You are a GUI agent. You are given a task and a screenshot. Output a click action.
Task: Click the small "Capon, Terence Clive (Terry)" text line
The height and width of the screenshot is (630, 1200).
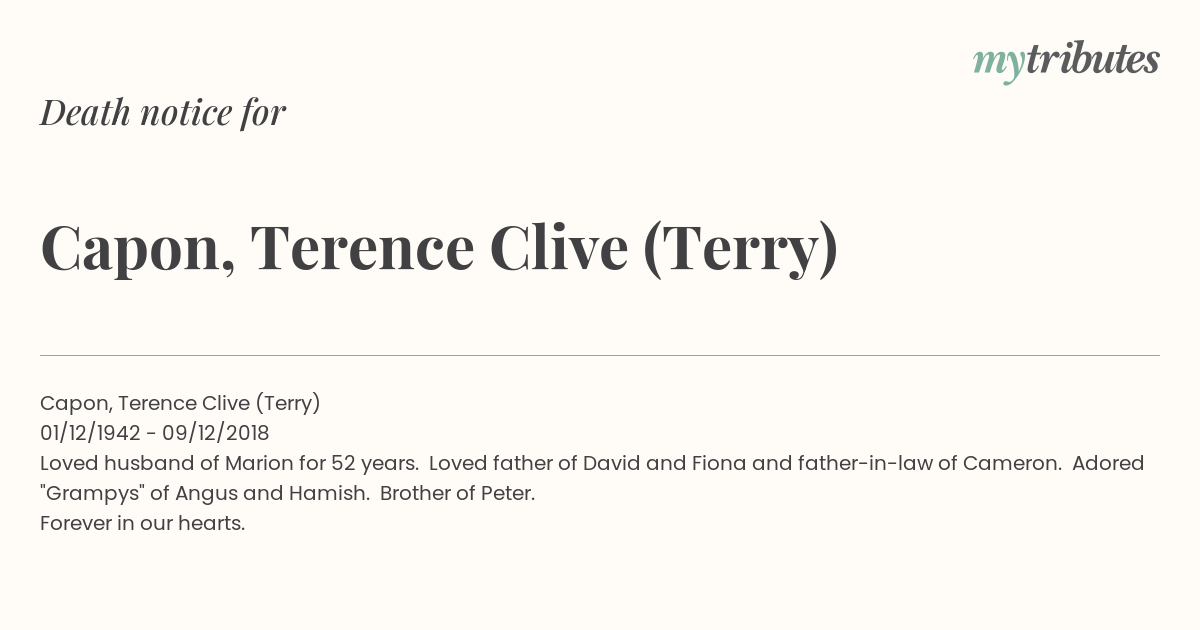coord(180,403)
